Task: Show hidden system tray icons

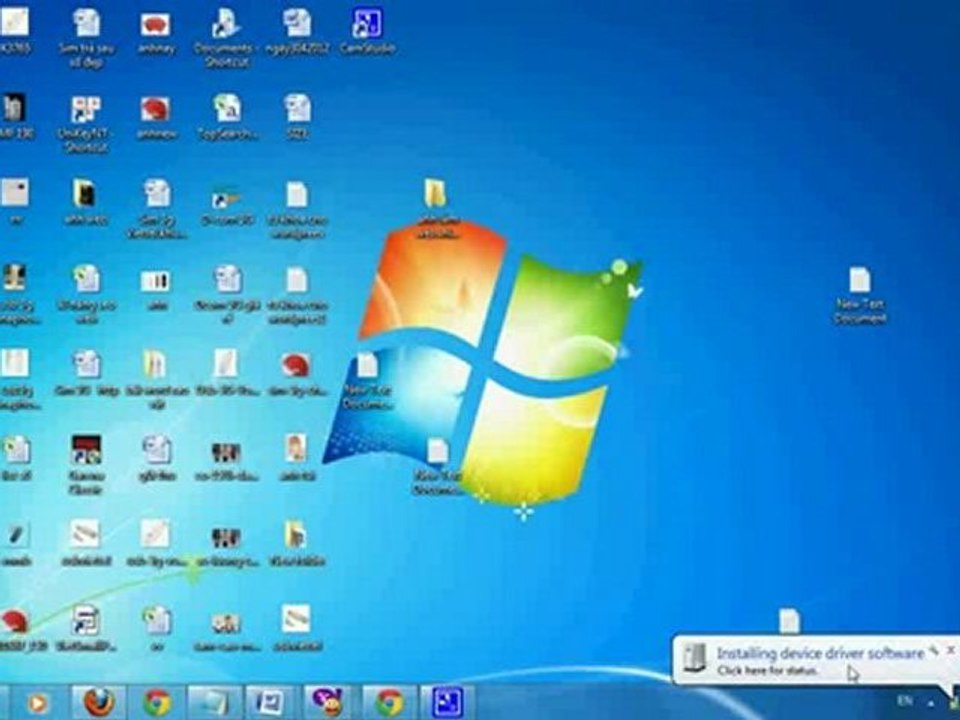Action: (x=931, y=703)
